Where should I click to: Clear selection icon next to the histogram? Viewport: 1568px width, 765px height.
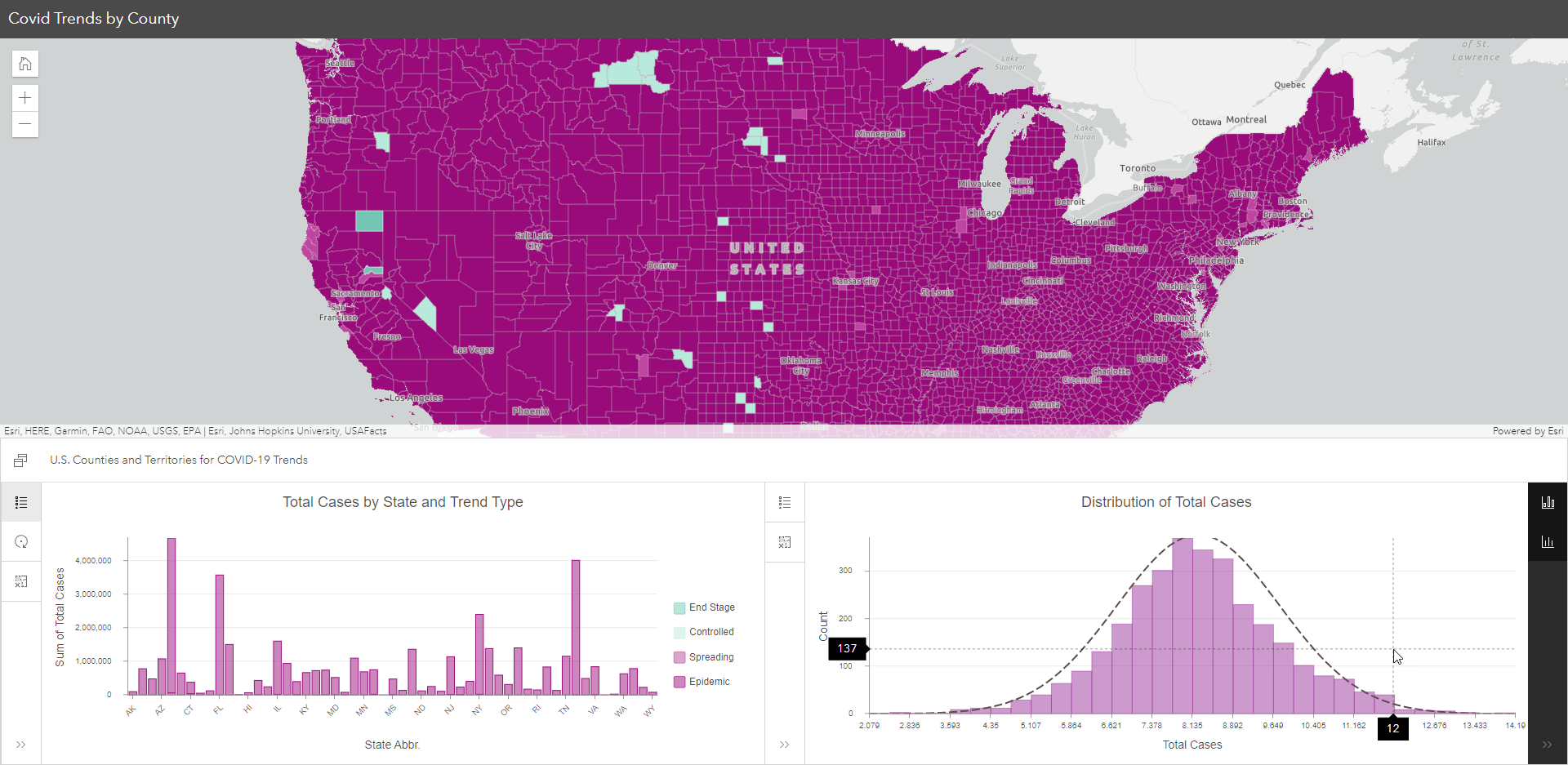785,541
